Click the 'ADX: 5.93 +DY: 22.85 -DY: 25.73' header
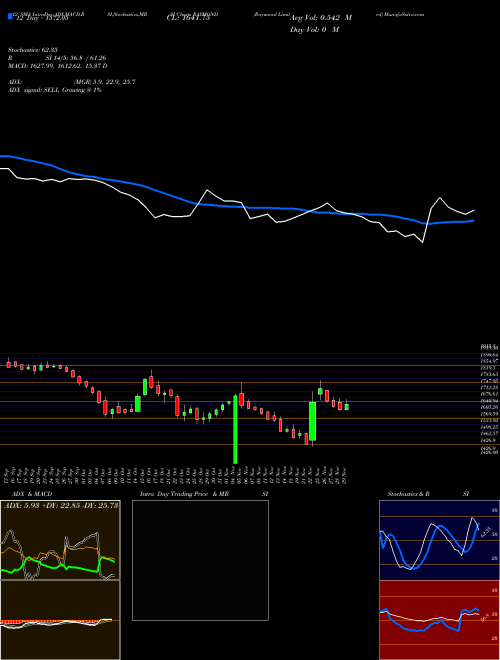Image resolution: width=500 pixels, height=660 pixels. (61, 505)
